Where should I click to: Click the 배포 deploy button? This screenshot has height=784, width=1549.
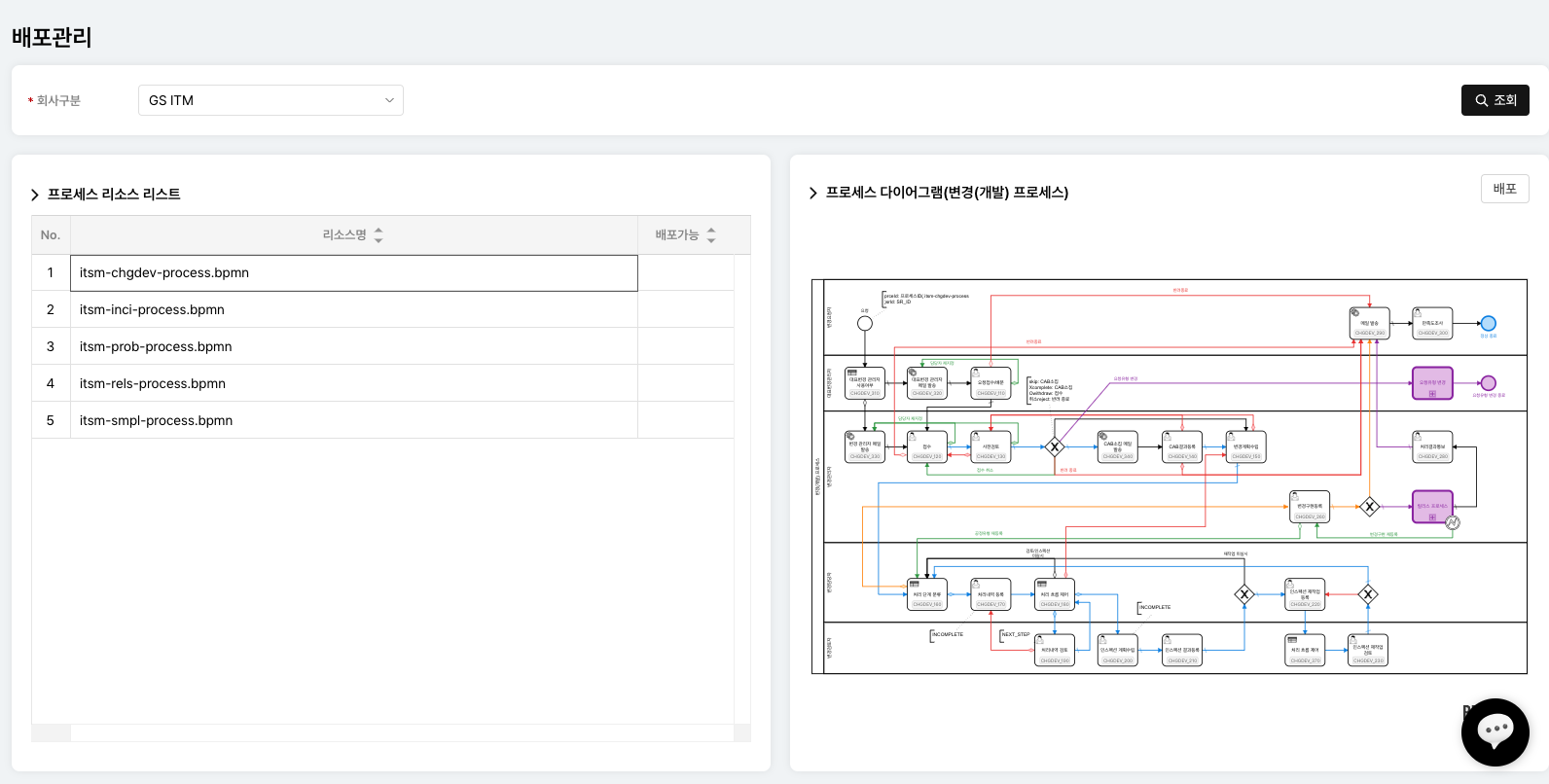tap(1504, 189)
